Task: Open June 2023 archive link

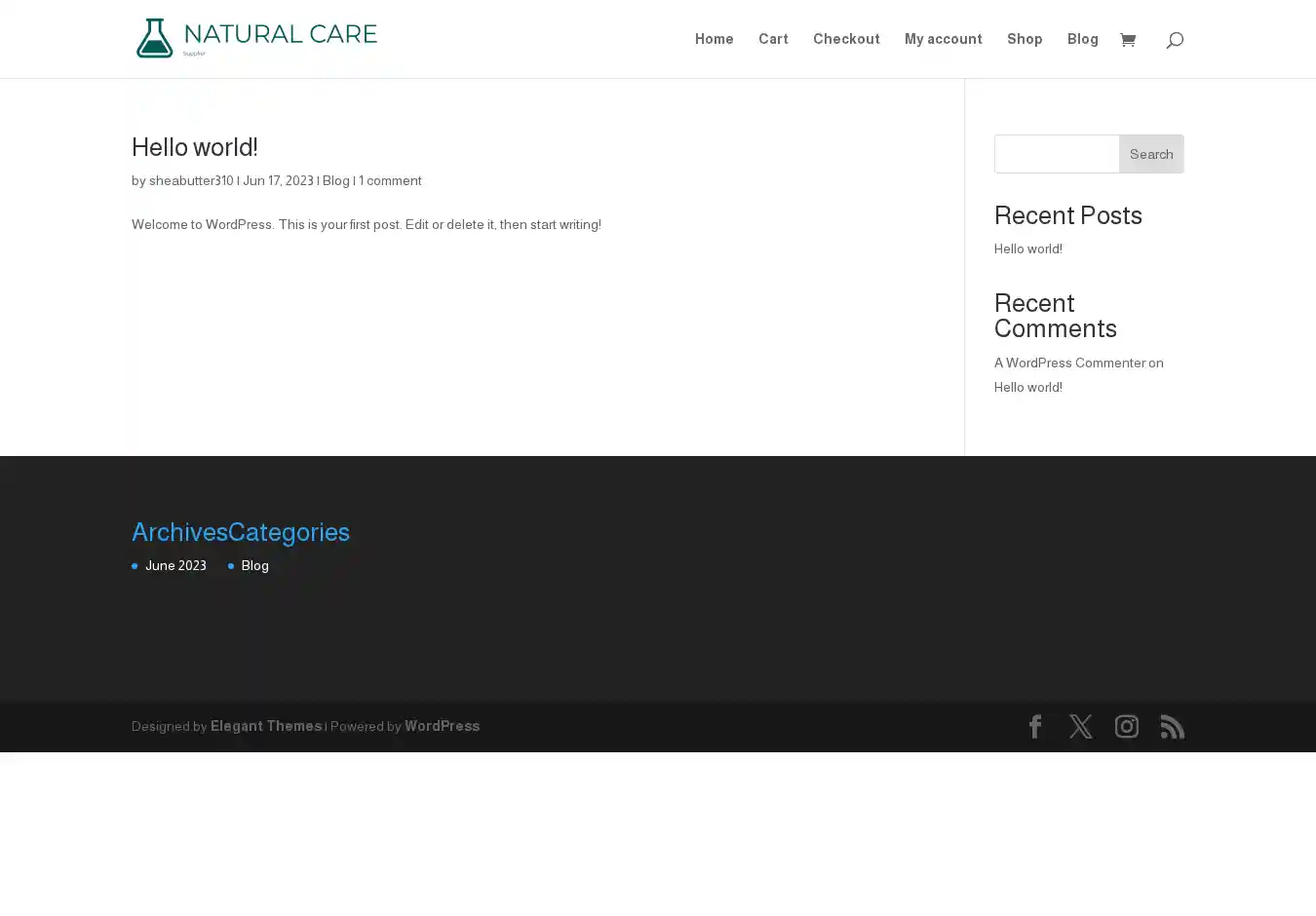Action: 175,565
